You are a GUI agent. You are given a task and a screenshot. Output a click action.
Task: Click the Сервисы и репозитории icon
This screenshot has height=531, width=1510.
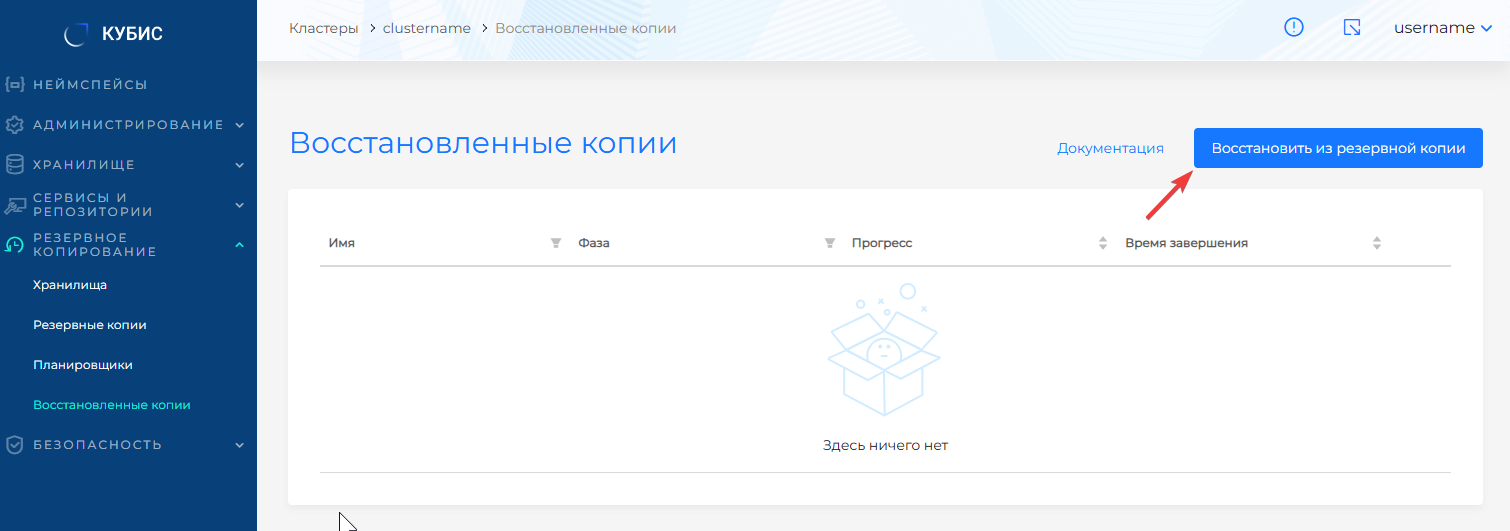point(14,205)
